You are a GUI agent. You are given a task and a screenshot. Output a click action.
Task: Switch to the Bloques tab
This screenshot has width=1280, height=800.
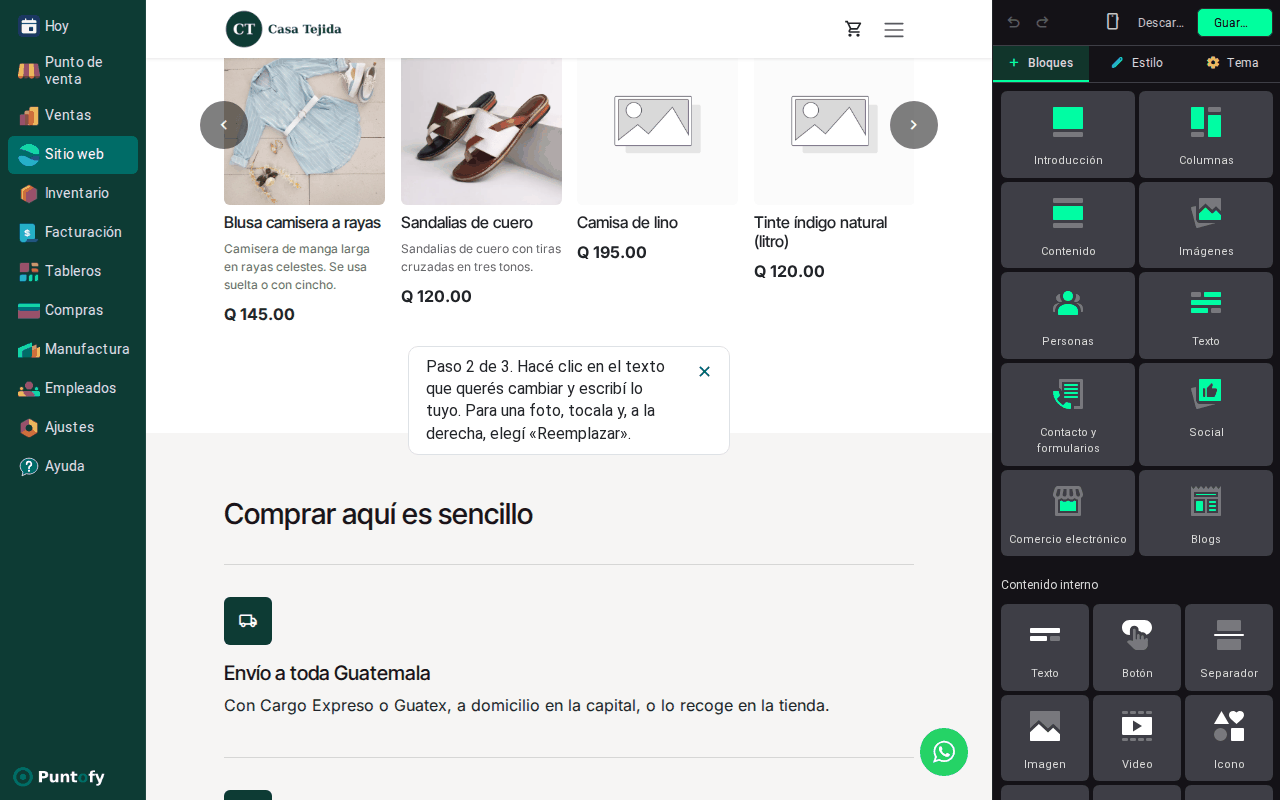1040,63
